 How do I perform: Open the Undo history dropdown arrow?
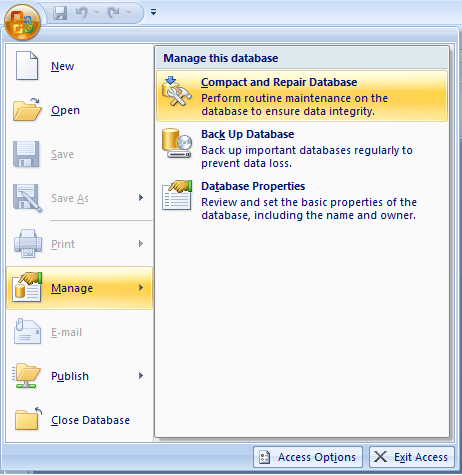[x=97, y=13]
